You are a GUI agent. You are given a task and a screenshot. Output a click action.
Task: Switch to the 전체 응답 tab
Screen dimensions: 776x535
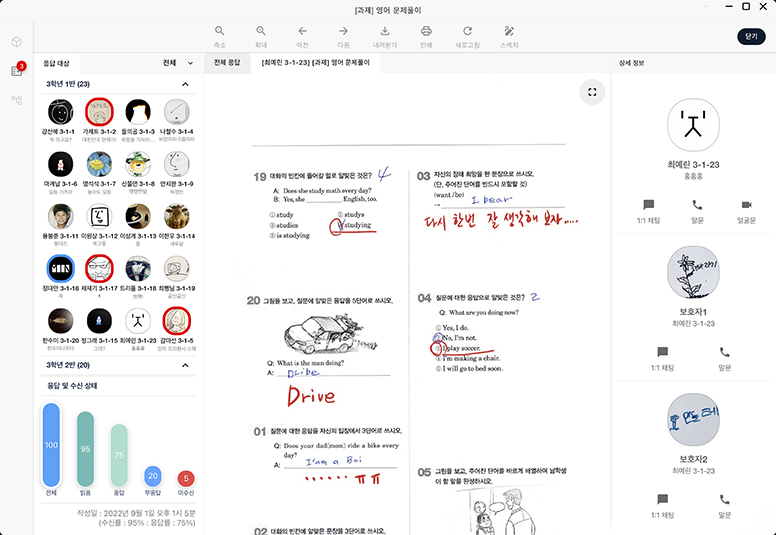coord(227,63)
